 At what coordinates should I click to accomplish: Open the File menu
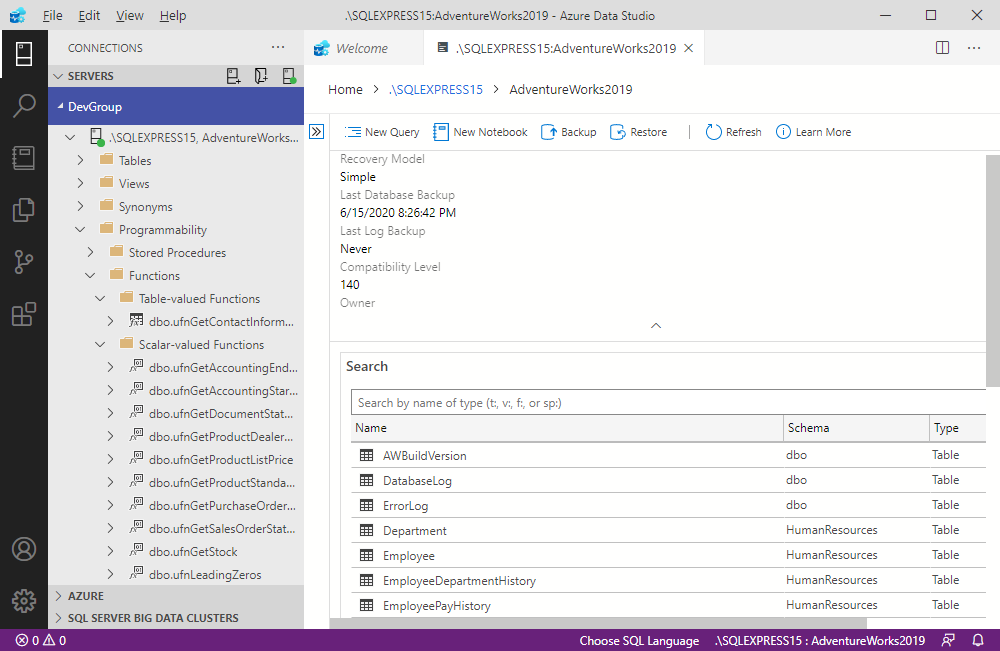[x=52, y=15]
